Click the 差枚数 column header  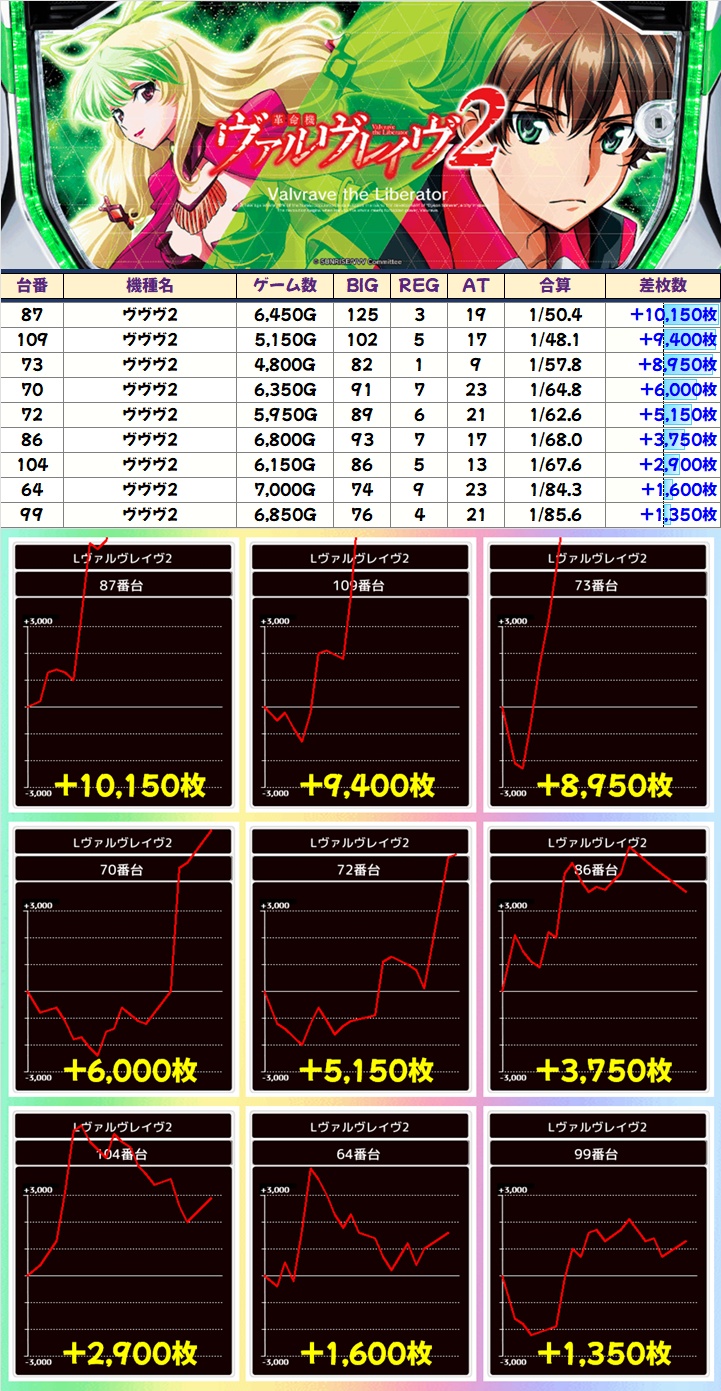(662, 286)
